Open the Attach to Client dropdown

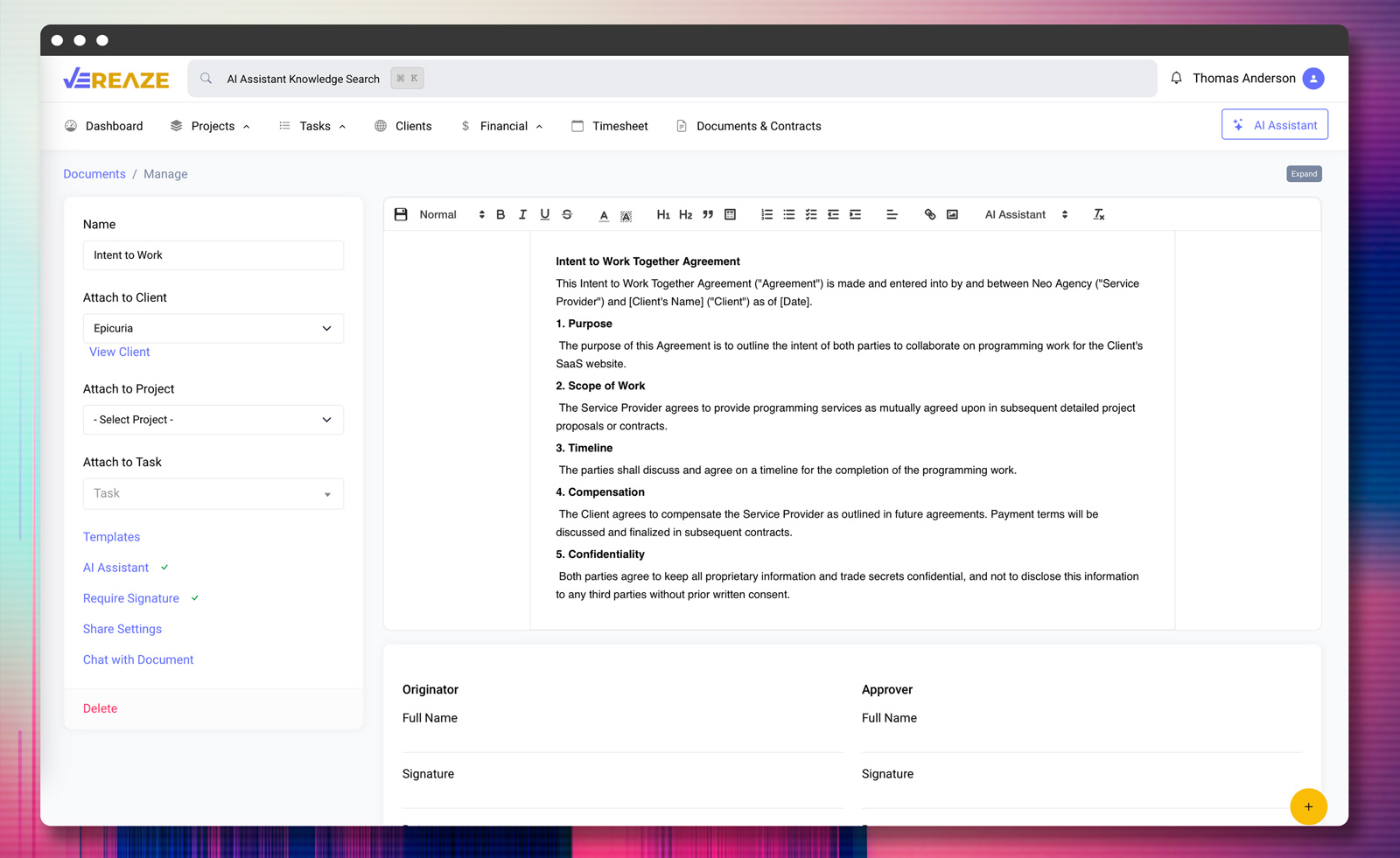click(213, 329)
